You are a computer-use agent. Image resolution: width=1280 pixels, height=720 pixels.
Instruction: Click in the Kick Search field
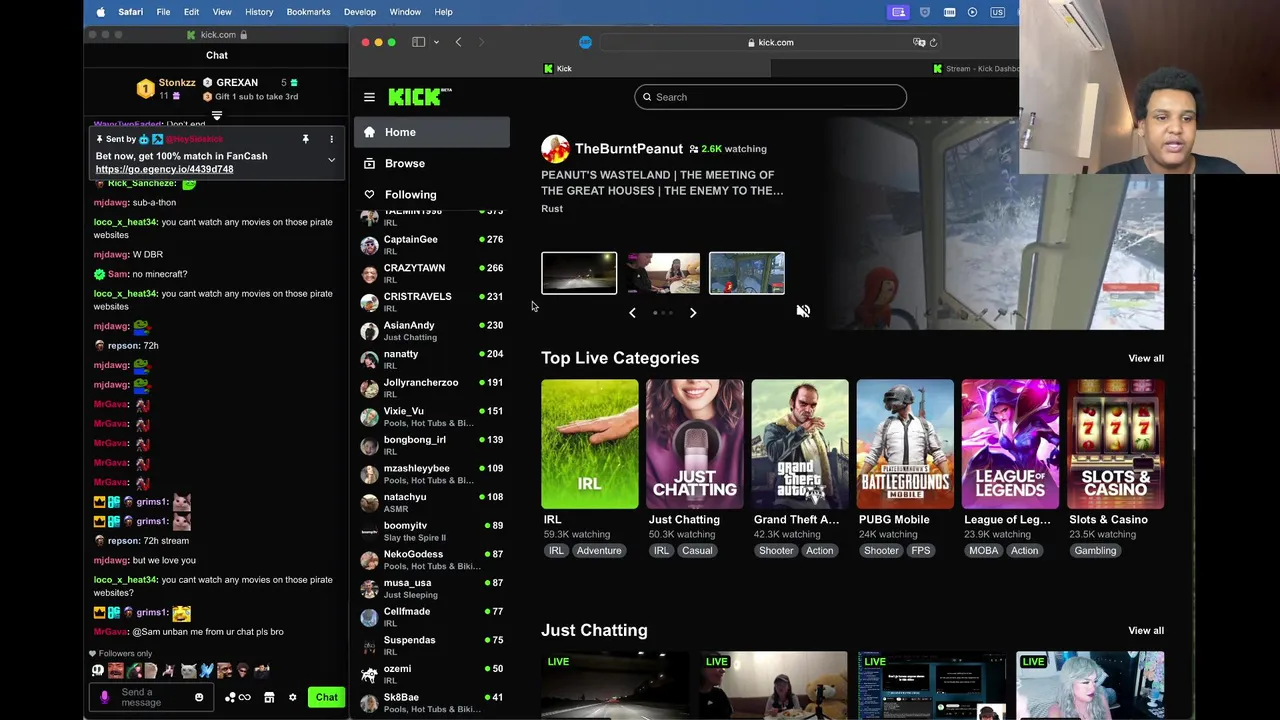pos(770,97)
